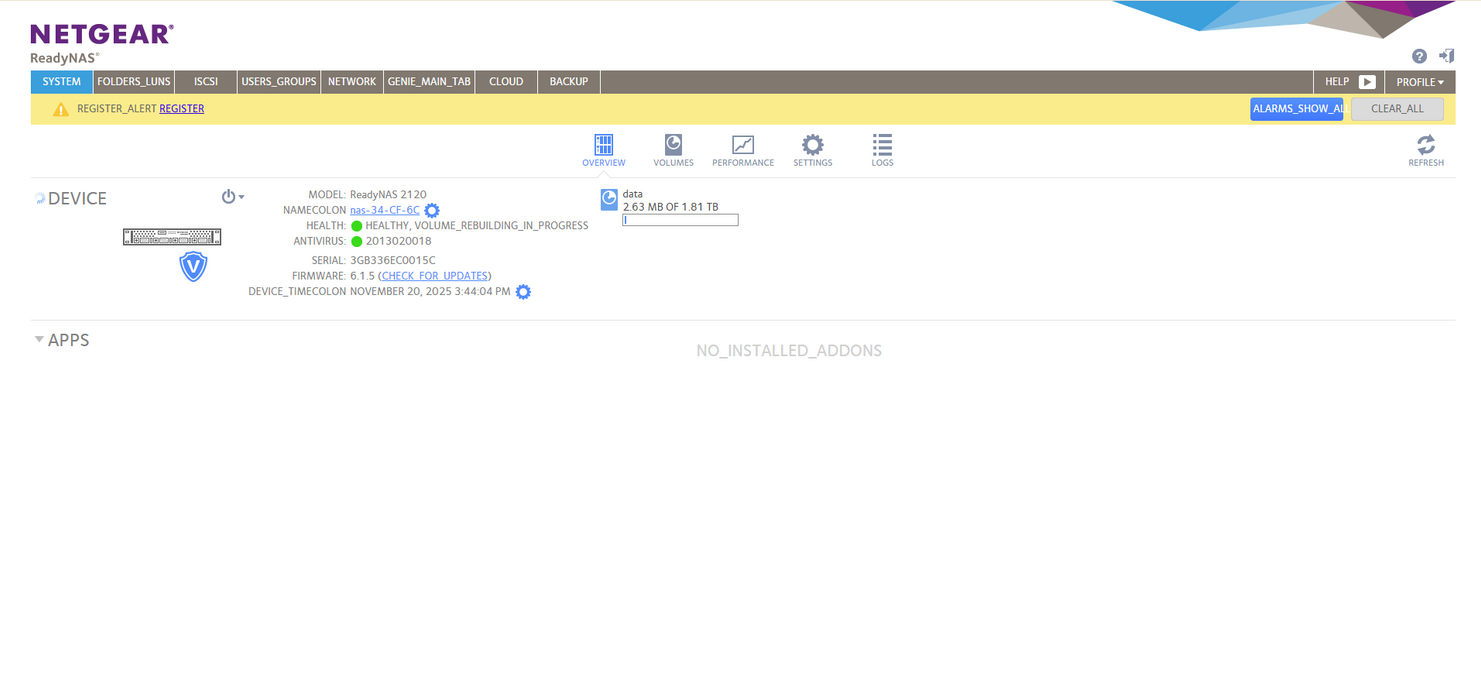The width and height of the screenshot is (1481, 700).
Task: Open the Profile dropdown menu
Action: [x=1420, y=82]
